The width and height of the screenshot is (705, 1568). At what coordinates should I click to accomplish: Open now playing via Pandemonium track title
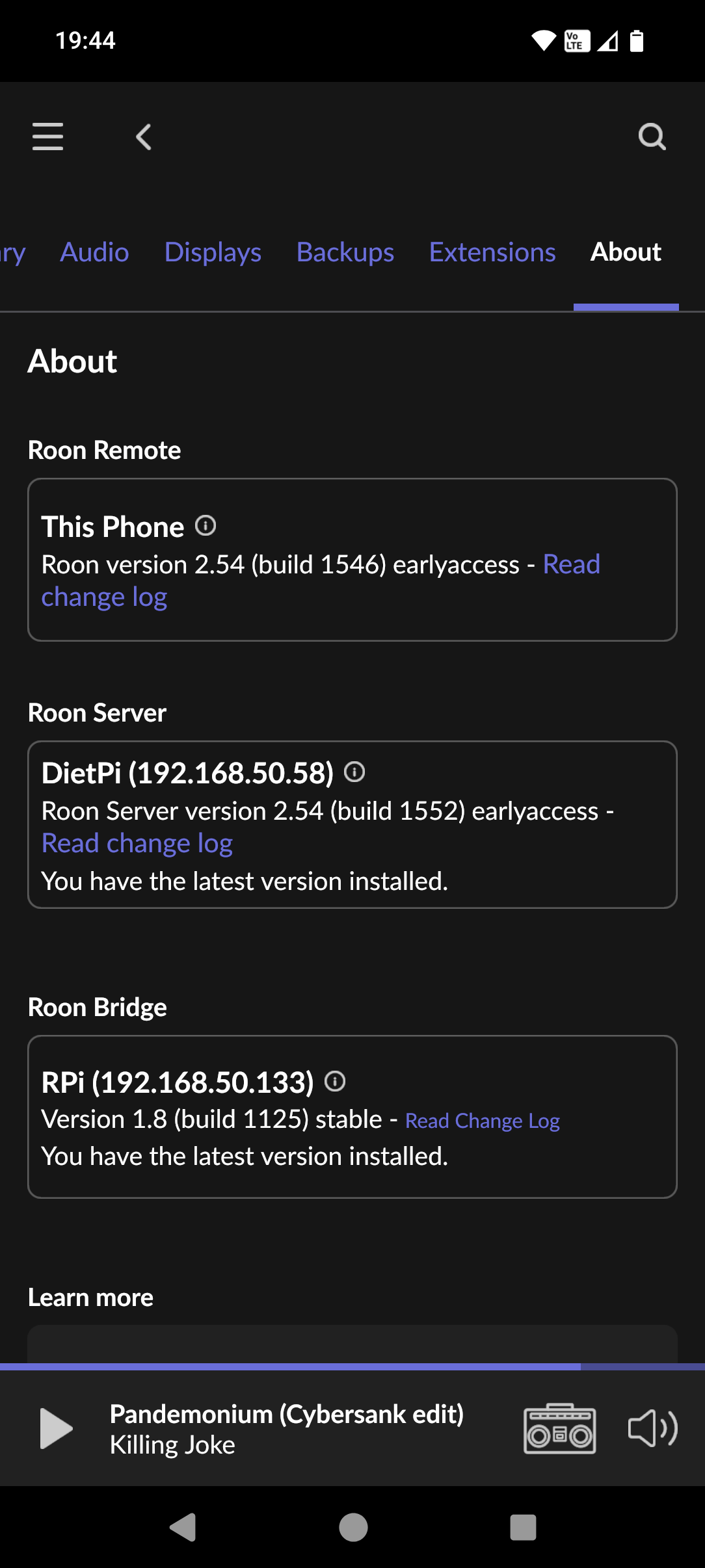286,1415
